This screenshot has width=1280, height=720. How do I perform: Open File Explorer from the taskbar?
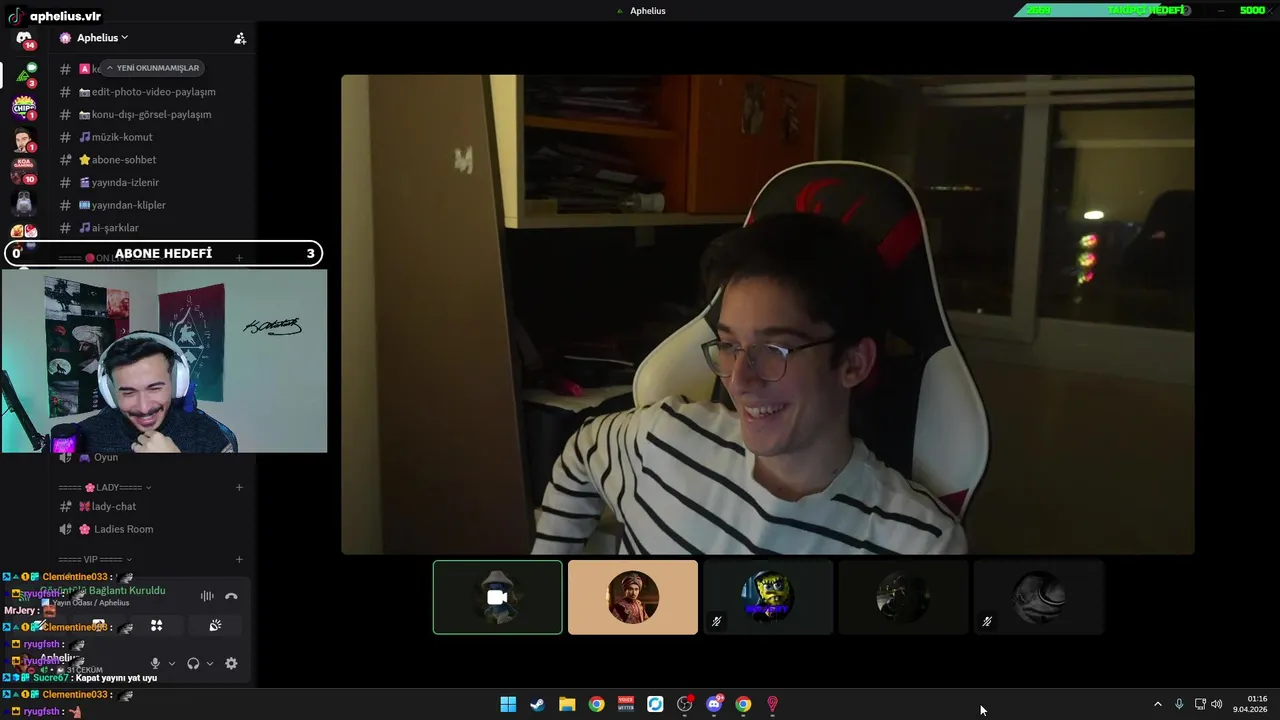point(567,704)
